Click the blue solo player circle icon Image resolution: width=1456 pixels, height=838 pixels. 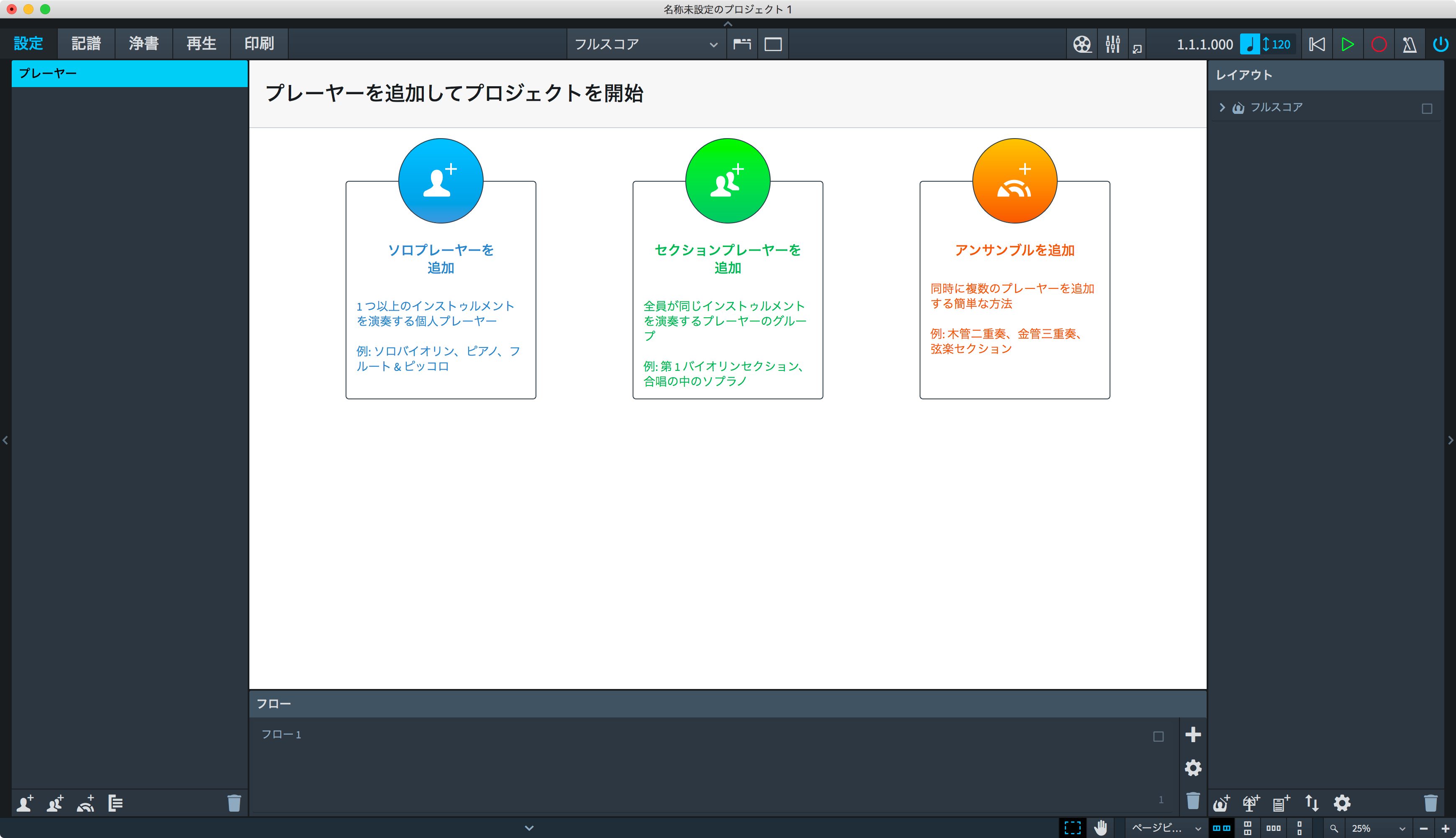(x=441, y=181)
